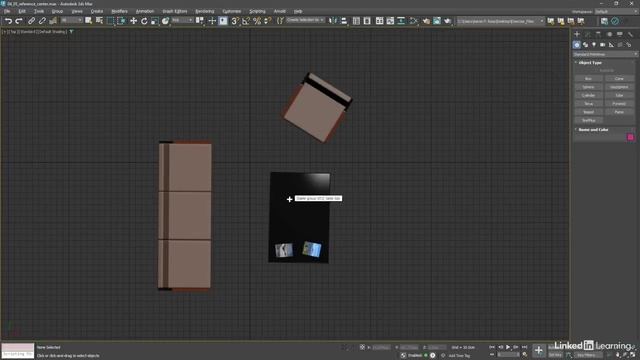Open the Reference Coordinate System dropdown
The image size is (640, 360).
click(x=182, y=20)
